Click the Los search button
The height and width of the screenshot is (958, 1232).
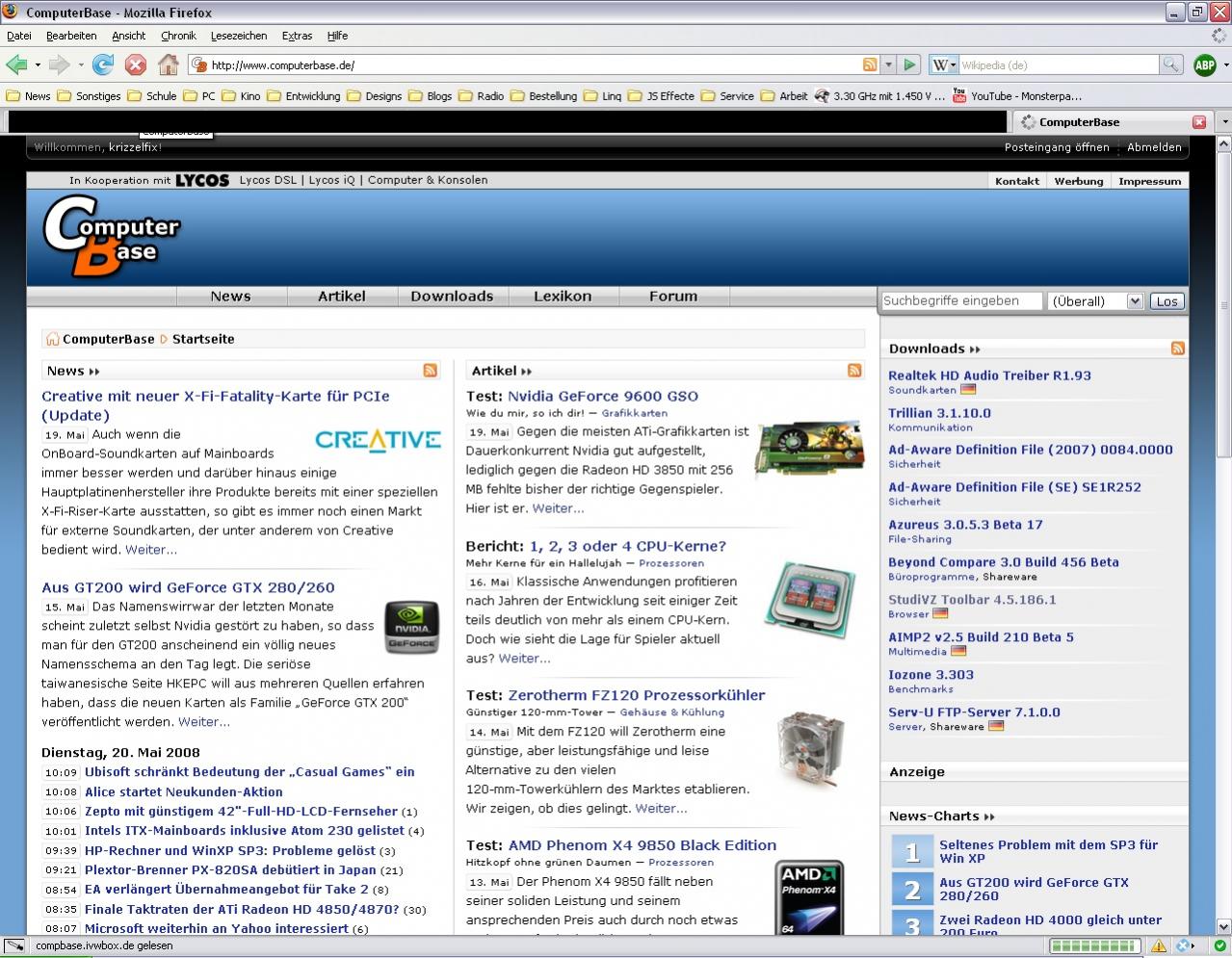click(x=1166, y=301)
